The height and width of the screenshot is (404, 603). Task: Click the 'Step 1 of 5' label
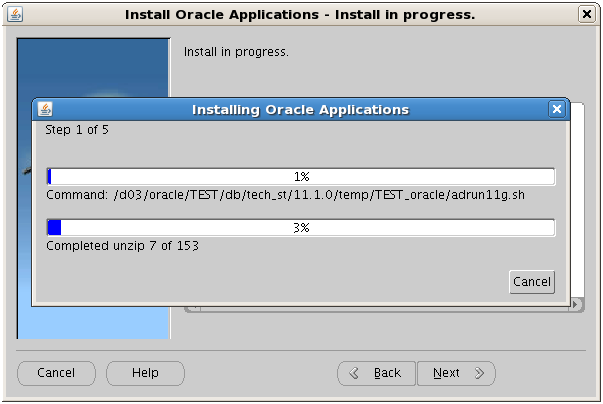77,130
